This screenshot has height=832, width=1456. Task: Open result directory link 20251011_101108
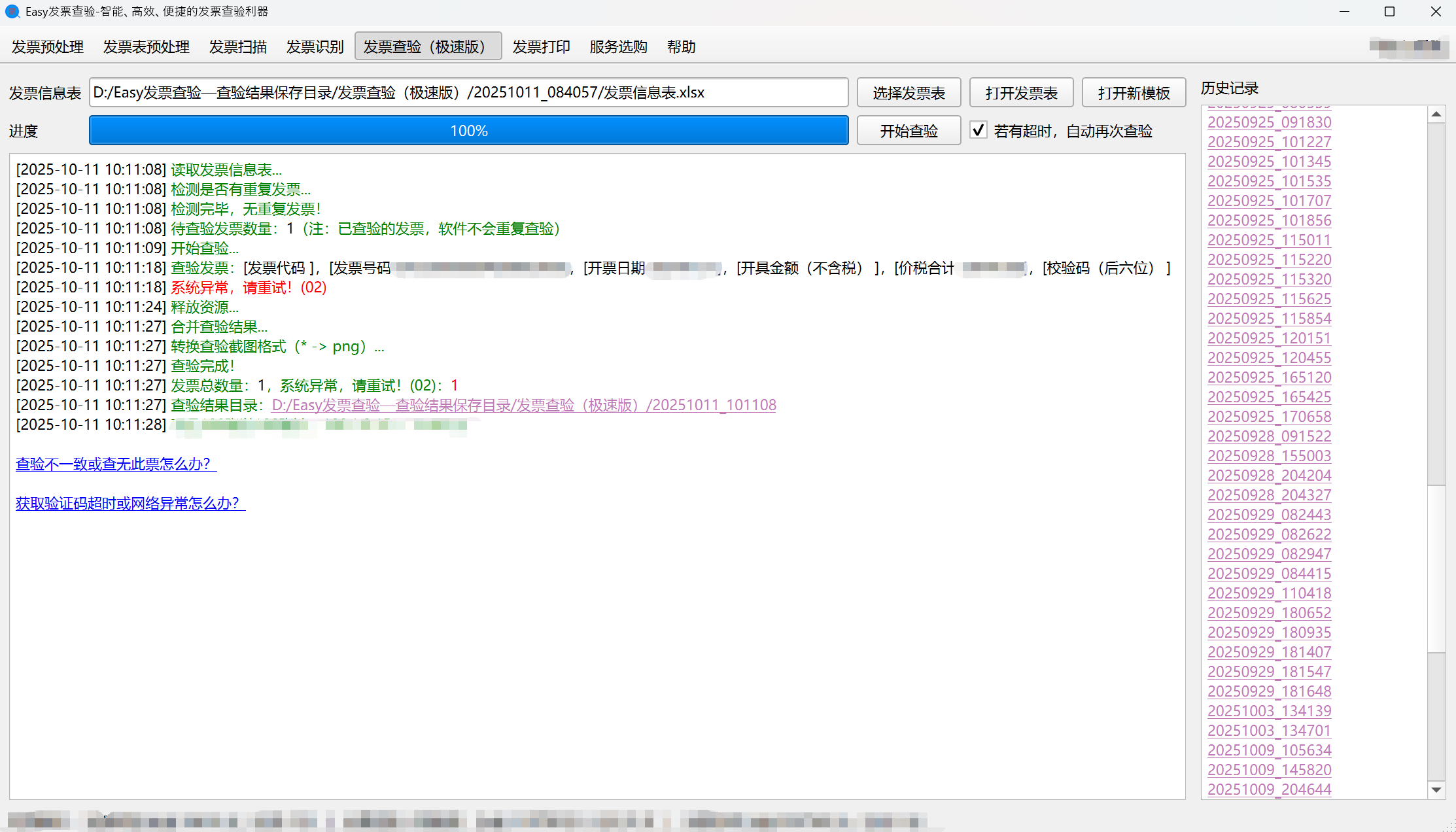[x=523, y=405]
